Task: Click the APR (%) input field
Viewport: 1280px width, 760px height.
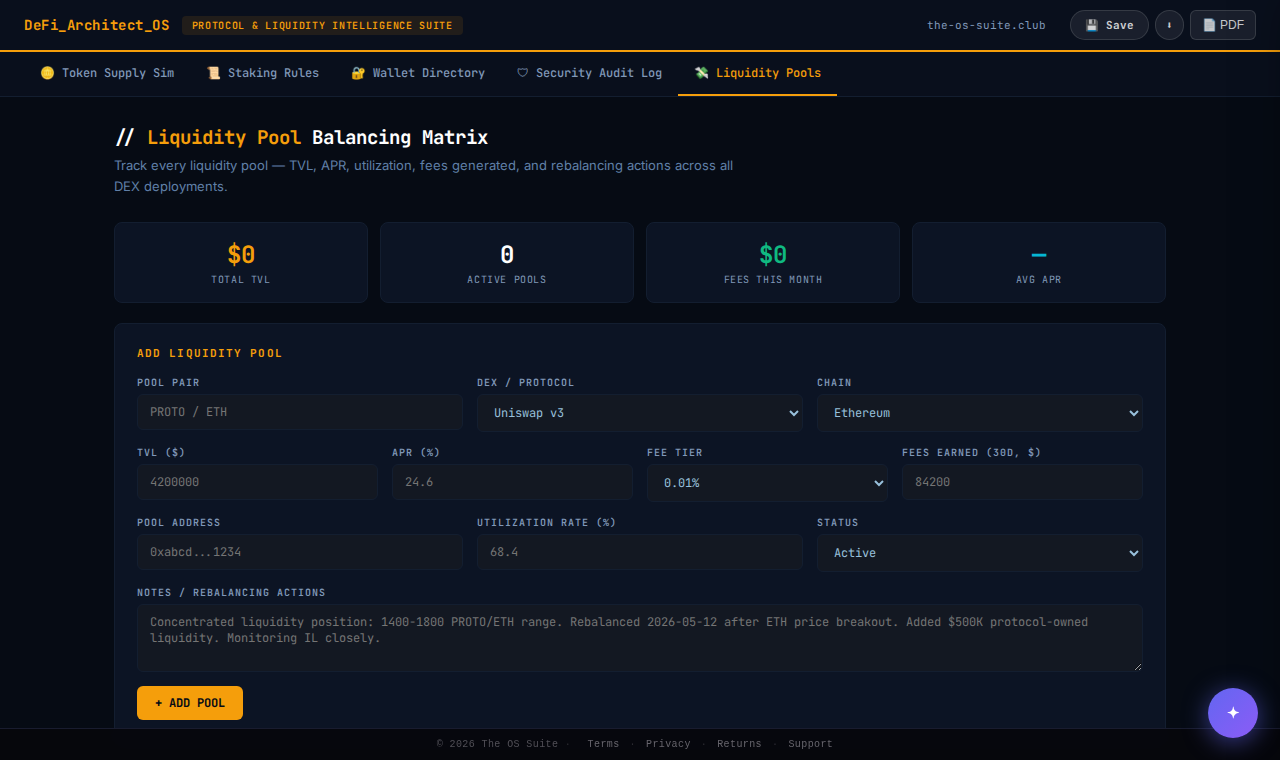Action: [512, 482]
